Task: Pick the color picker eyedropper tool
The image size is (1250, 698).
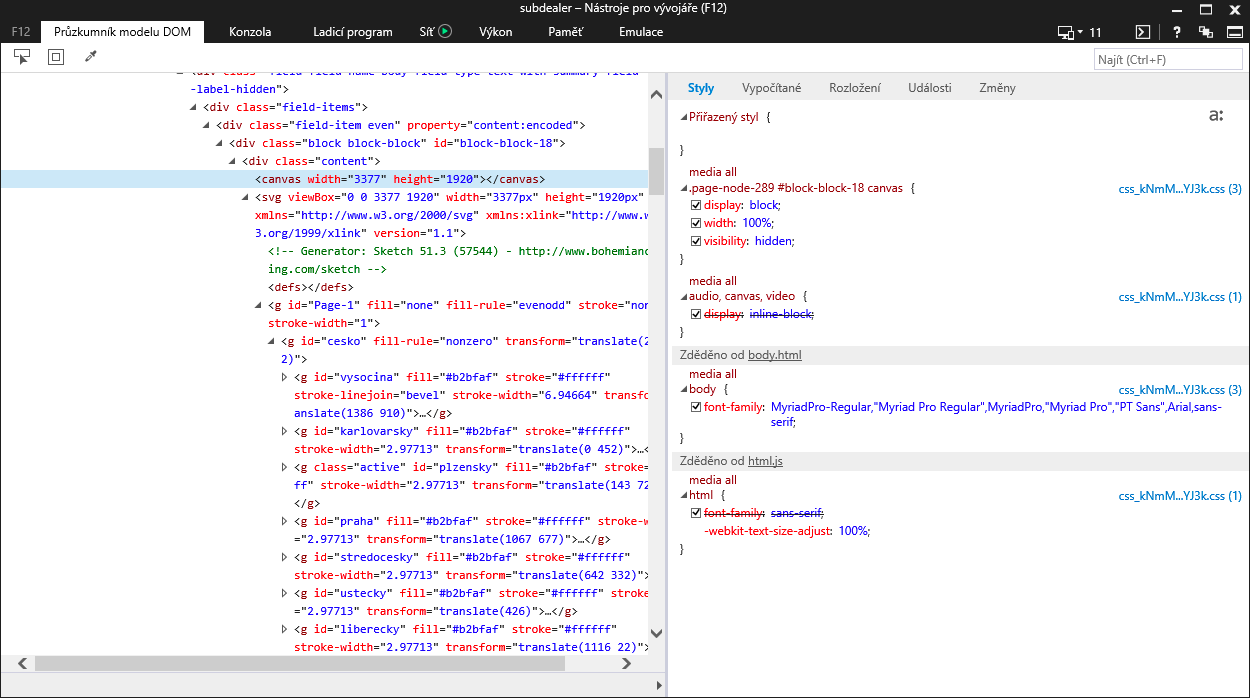Action: pos(90,58)
